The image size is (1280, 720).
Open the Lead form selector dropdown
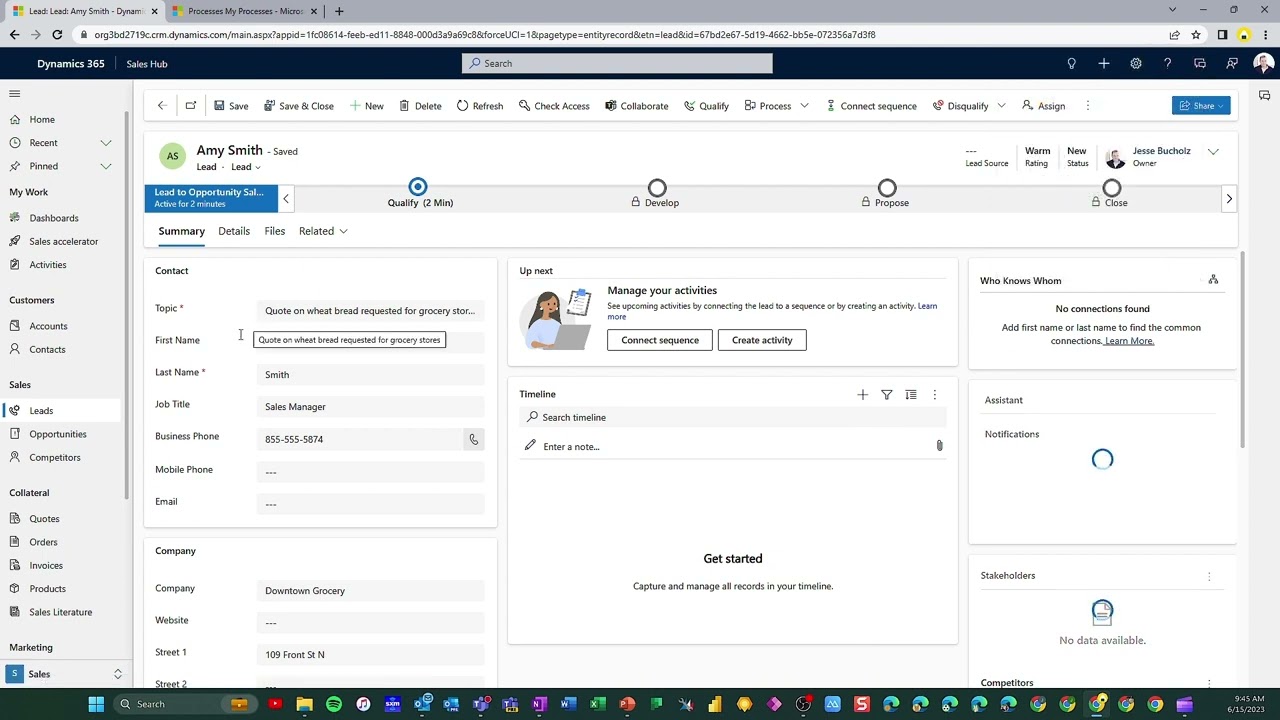tap(246, 167)
